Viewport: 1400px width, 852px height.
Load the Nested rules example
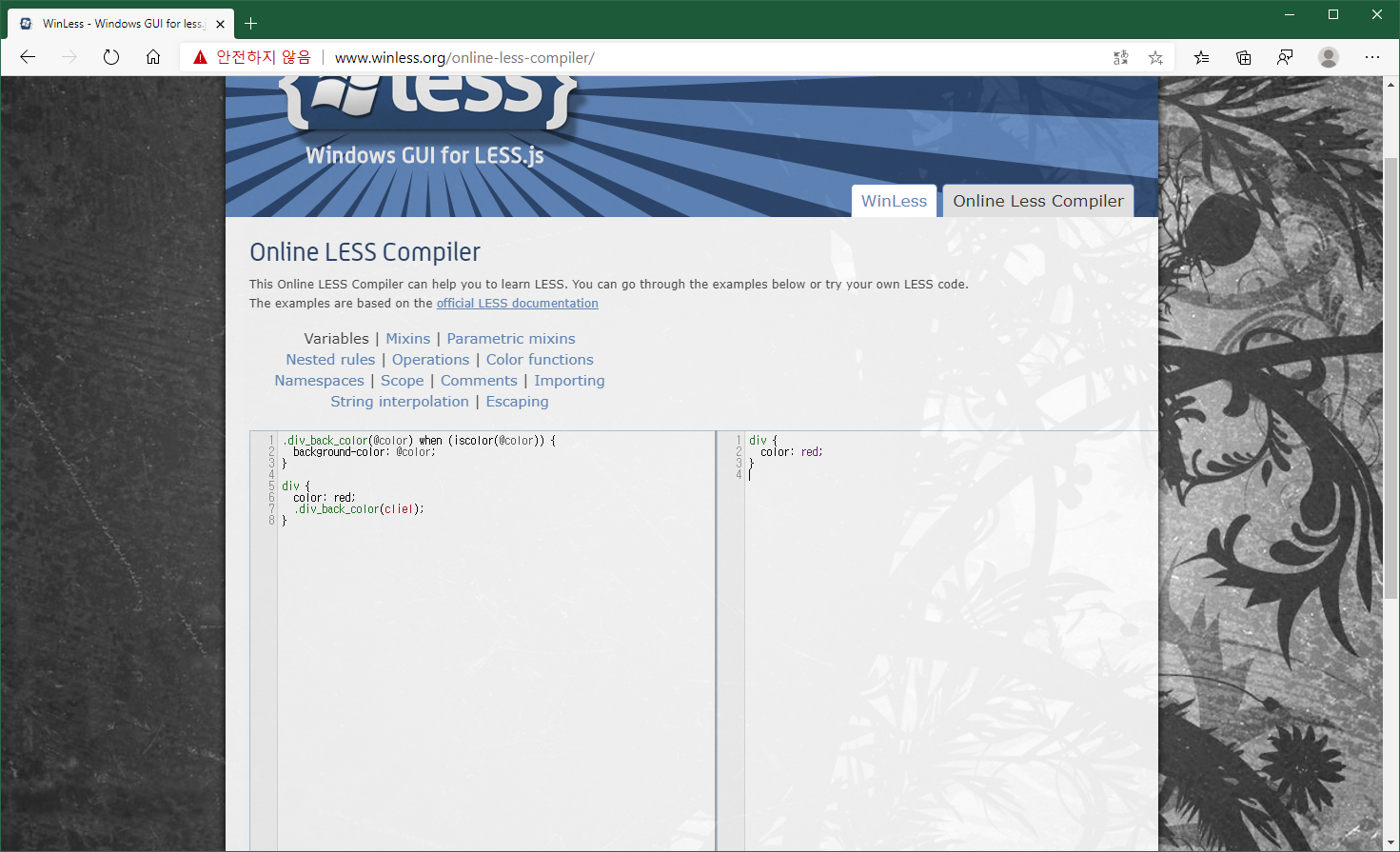(330, 359)
